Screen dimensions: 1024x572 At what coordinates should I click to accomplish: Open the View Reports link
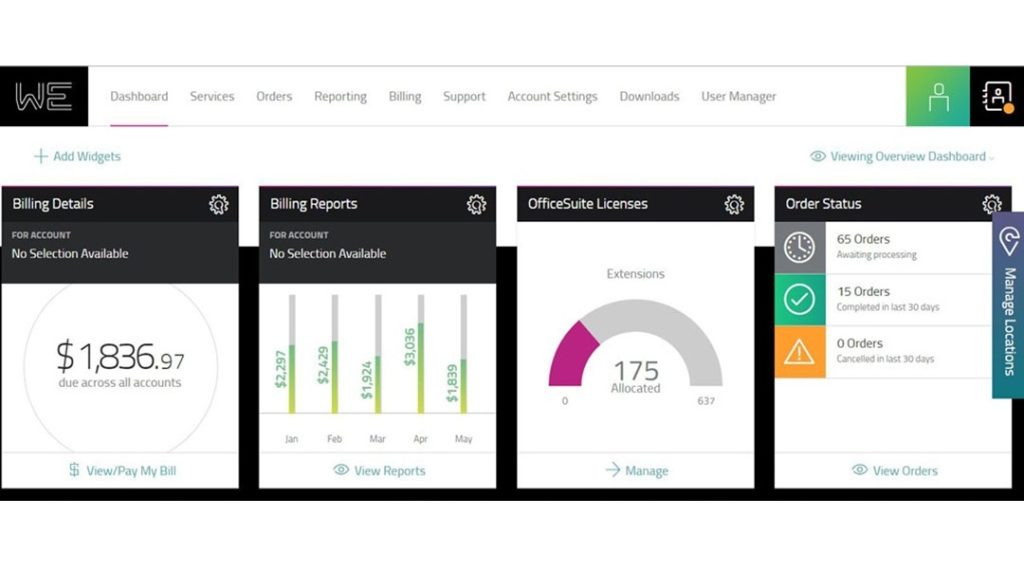[x=379, y=470]
